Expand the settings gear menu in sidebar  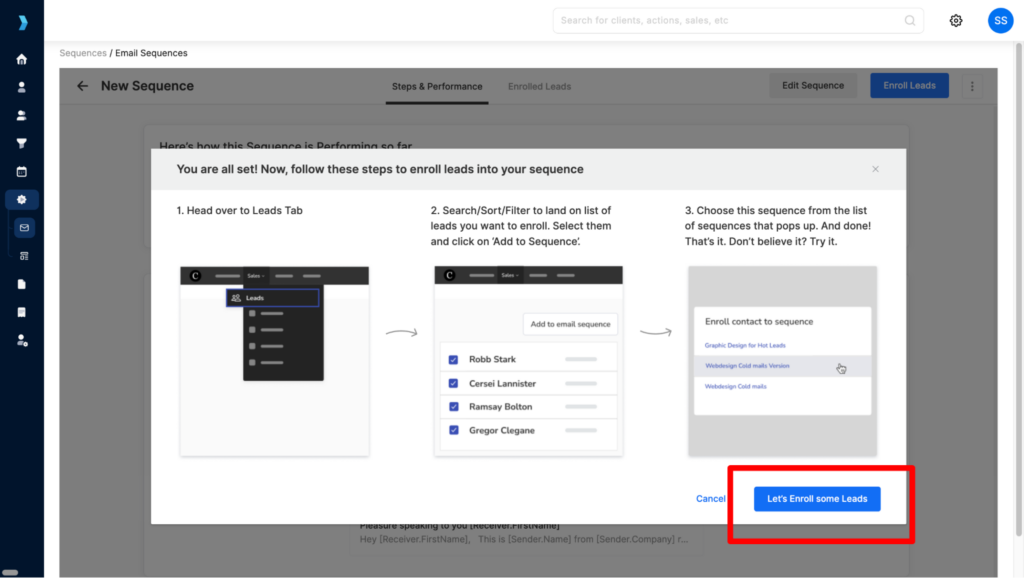[x=20, y=199]
